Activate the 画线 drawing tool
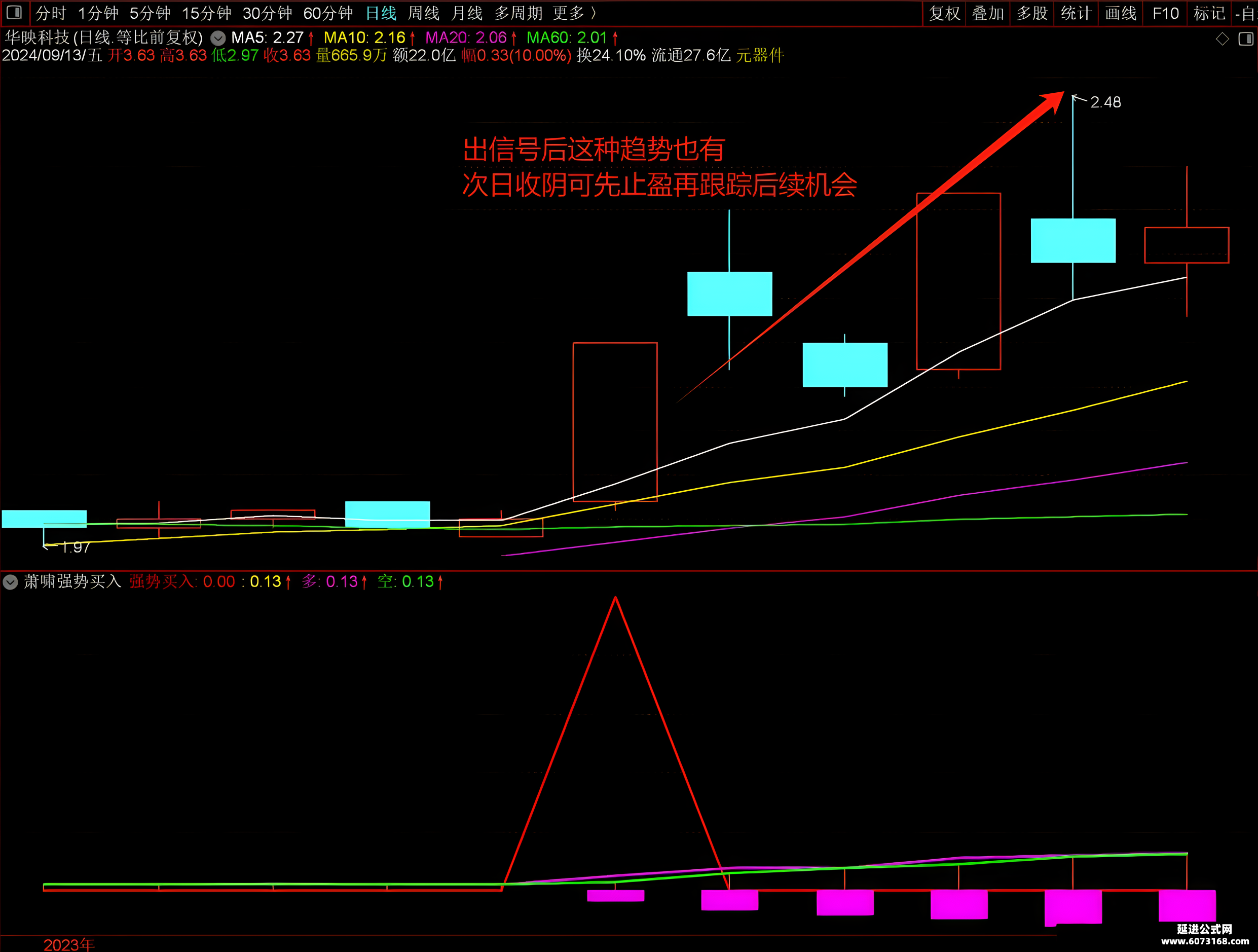Image resolution: width=1258 pixels, height=952 pixels. (x=1120, y=13)
